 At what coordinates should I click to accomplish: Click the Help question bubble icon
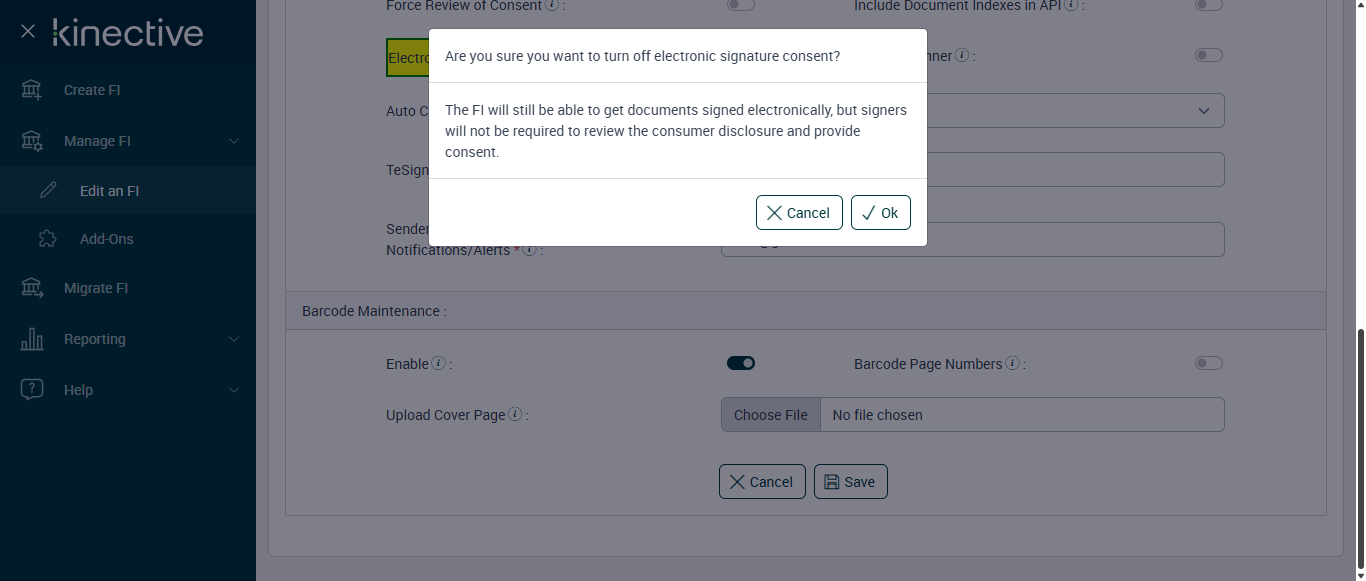pos(32,390)
